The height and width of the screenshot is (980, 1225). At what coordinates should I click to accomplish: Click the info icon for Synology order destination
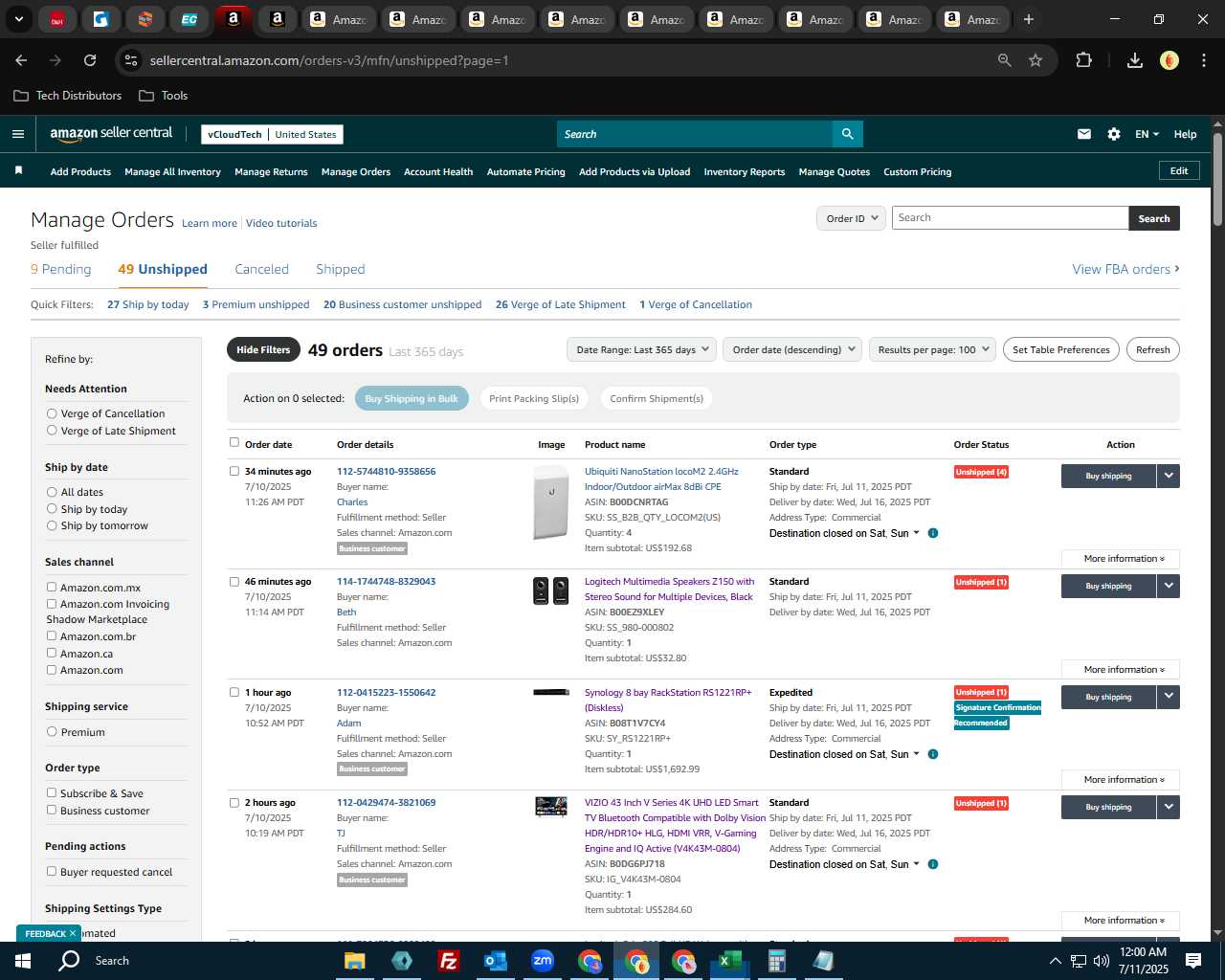[933, 754]
